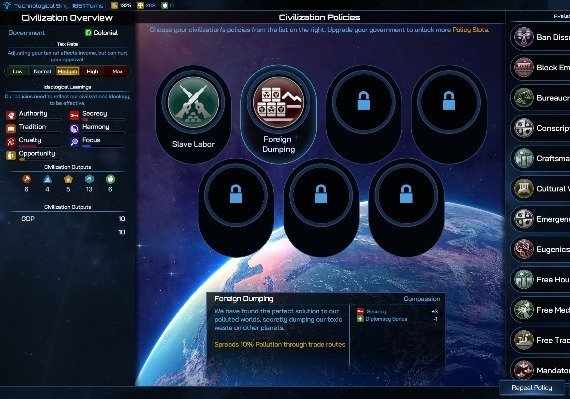Click the Secrecy ideology progress bar
The width and height of the screenshot is (570, 399).
point(103,119)
